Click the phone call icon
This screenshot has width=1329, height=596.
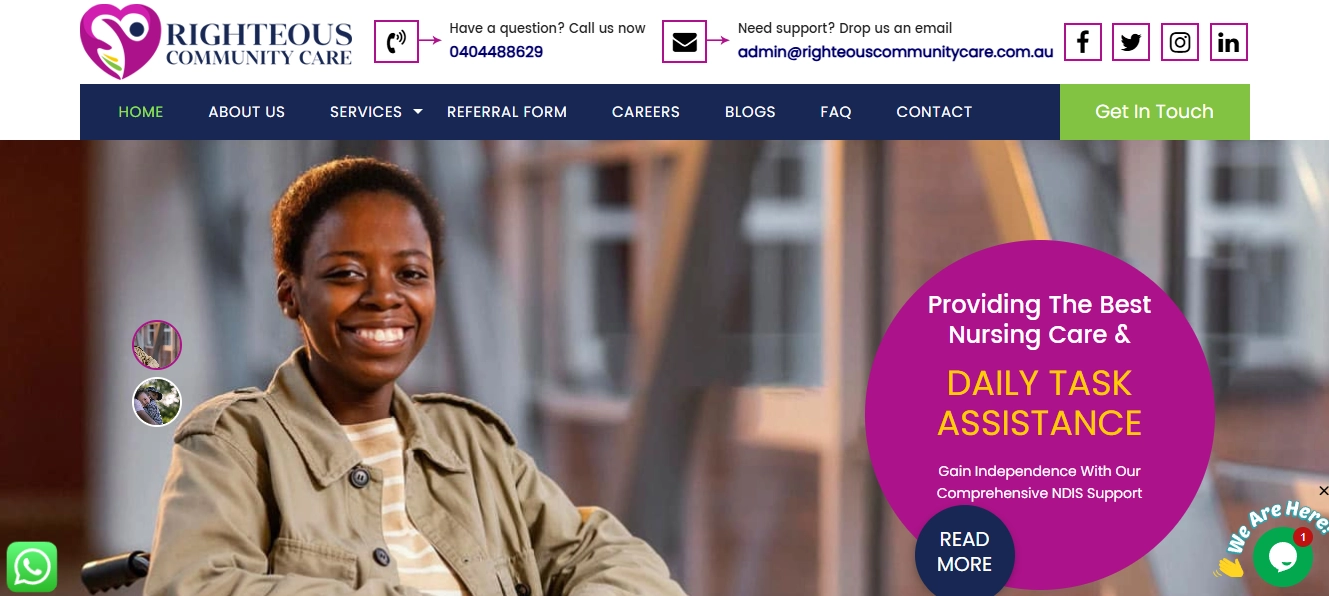(396, 42)
